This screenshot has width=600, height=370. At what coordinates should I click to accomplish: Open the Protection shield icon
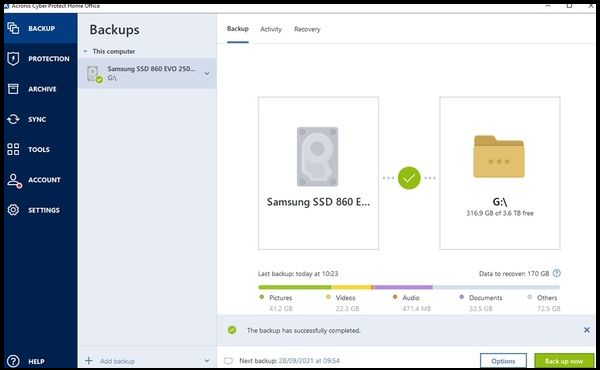click(13, 59)
